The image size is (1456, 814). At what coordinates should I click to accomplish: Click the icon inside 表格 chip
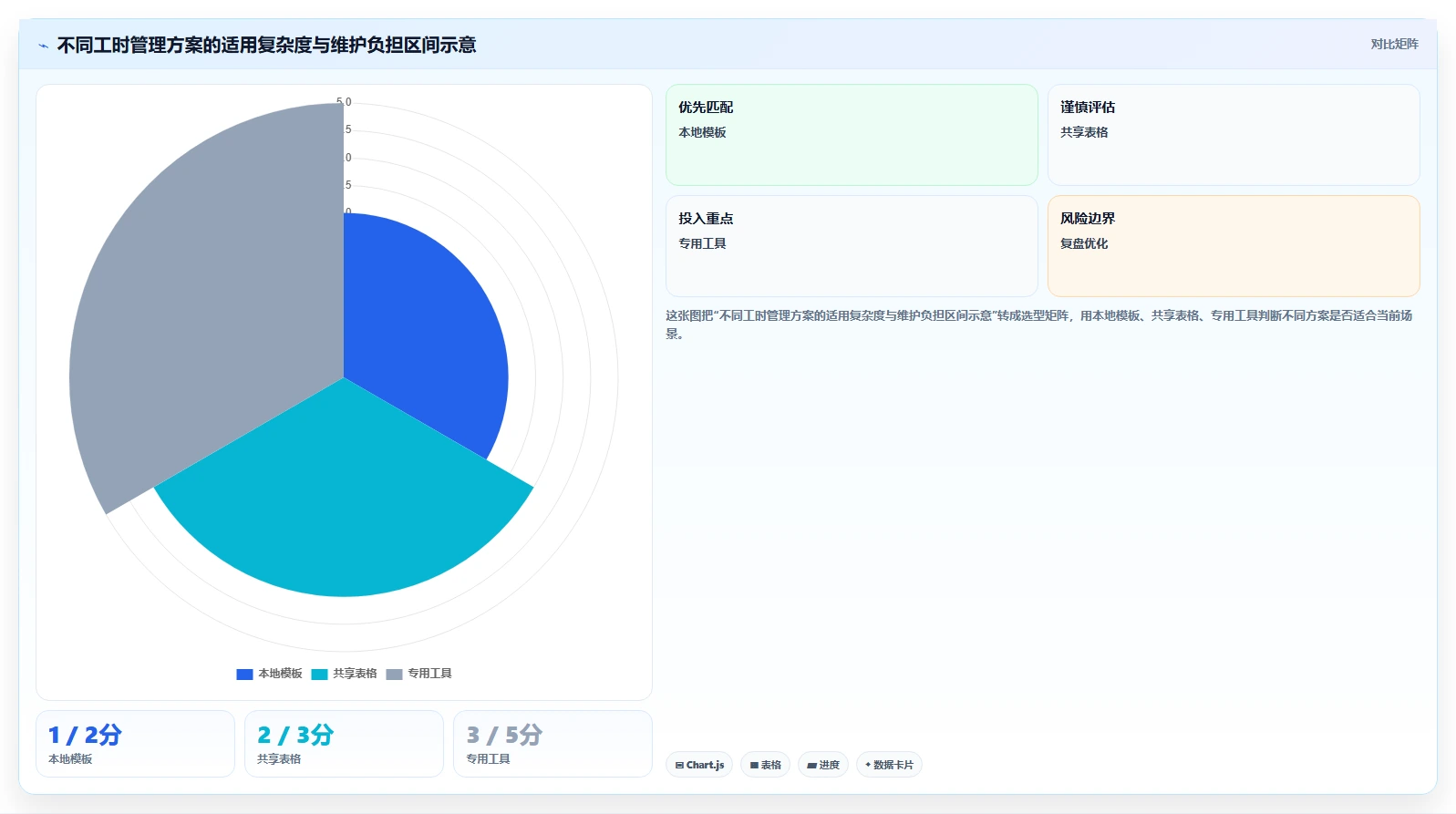754,766
